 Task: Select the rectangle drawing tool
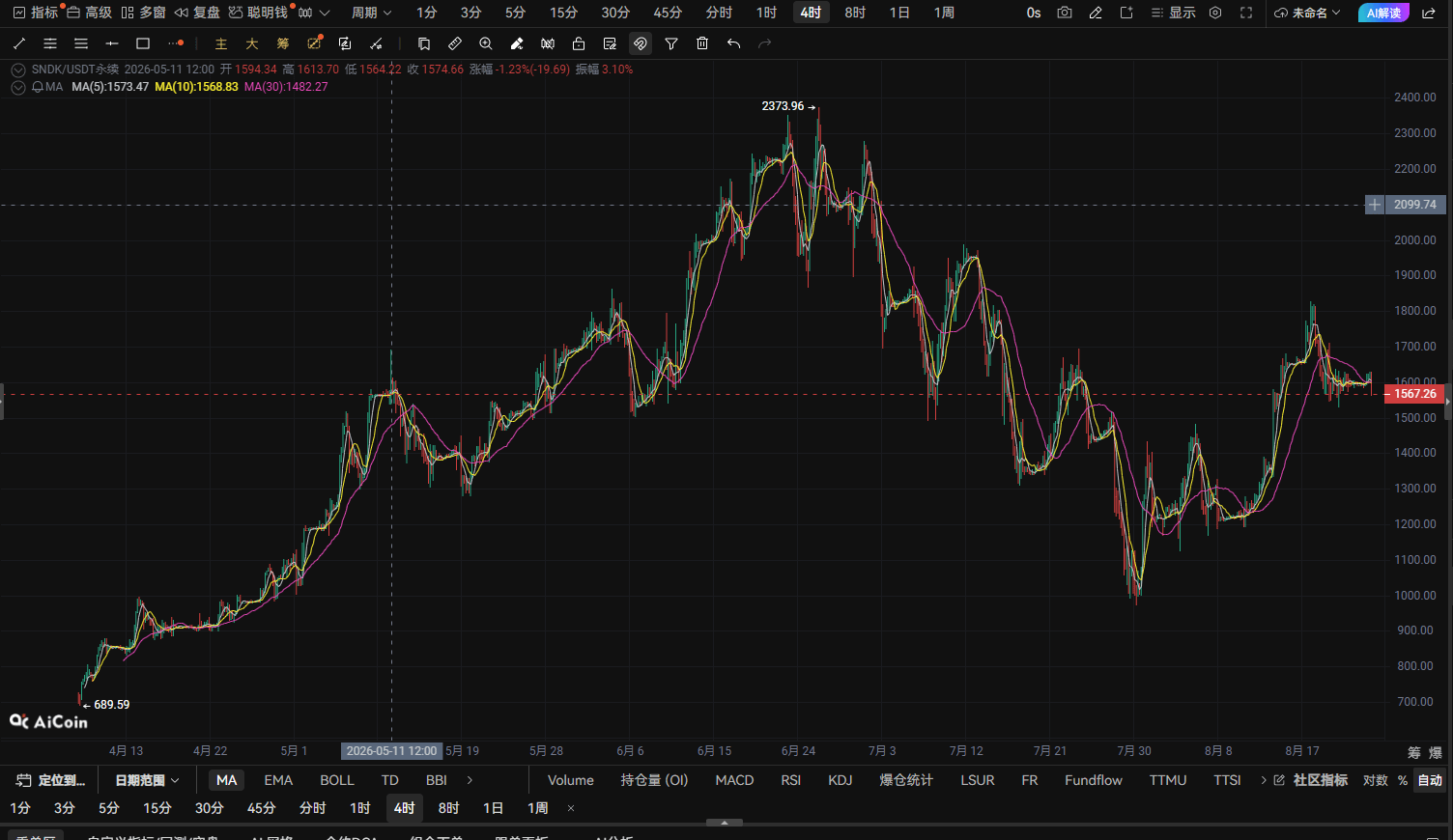[x=143, y=43]
